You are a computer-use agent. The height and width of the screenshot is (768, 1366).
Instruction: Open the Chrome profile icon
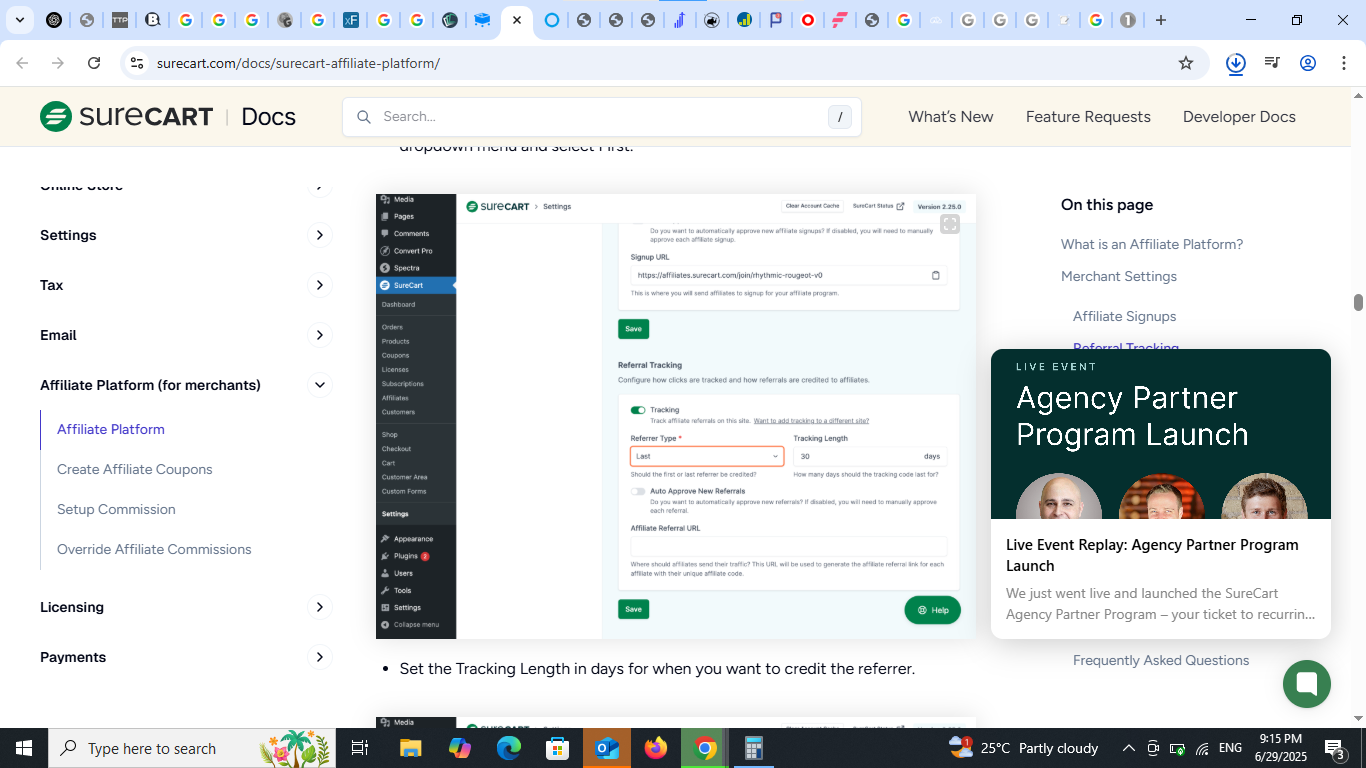click(x=1308, y=63)
